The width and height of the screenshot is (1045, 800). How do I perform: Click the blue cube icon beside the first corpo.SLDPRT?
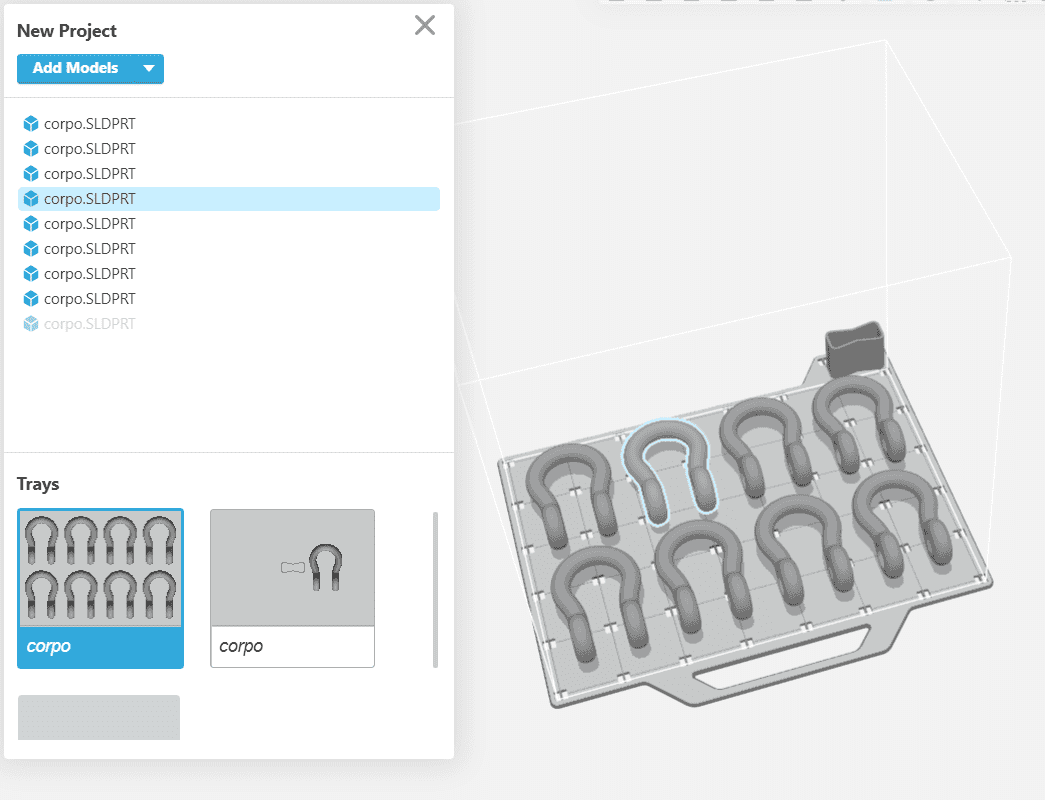pos(29,123)
